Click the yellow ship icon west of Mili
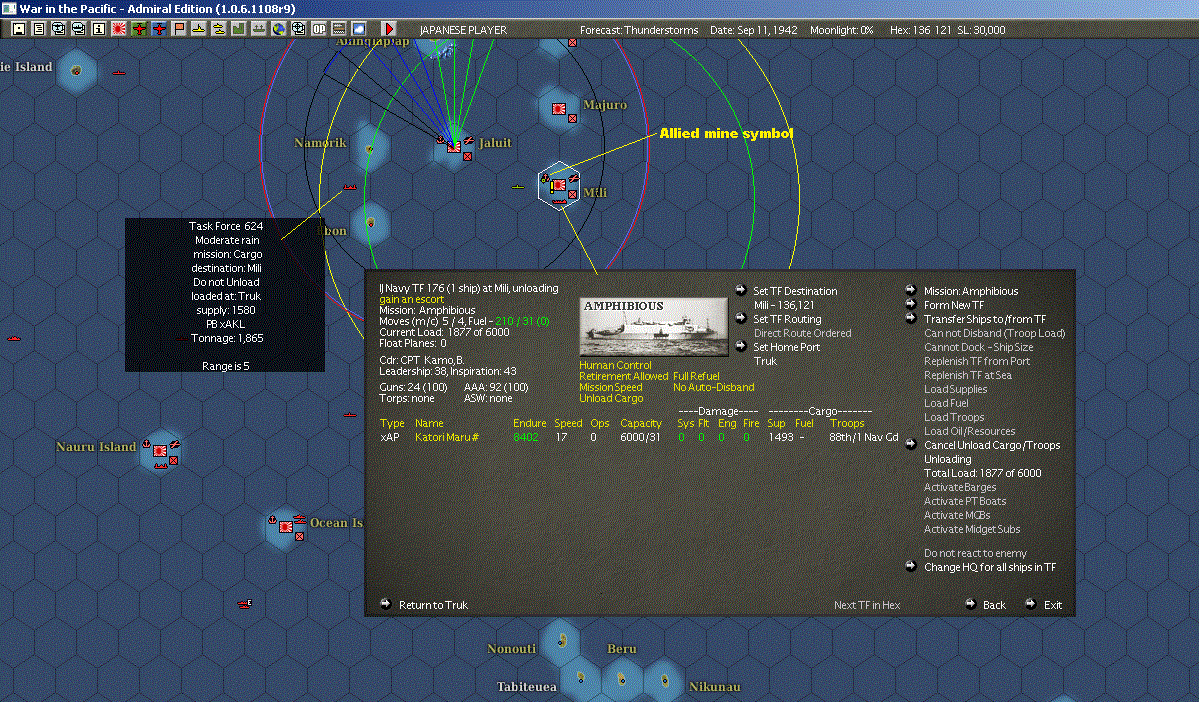The height and width of the screenshot is (702, 1199). point(518,186)
